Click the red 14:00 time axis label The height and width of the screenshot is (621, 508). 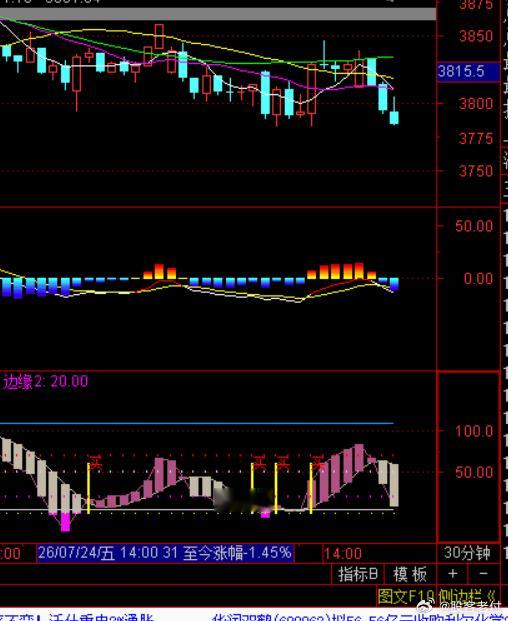point(343,553)
